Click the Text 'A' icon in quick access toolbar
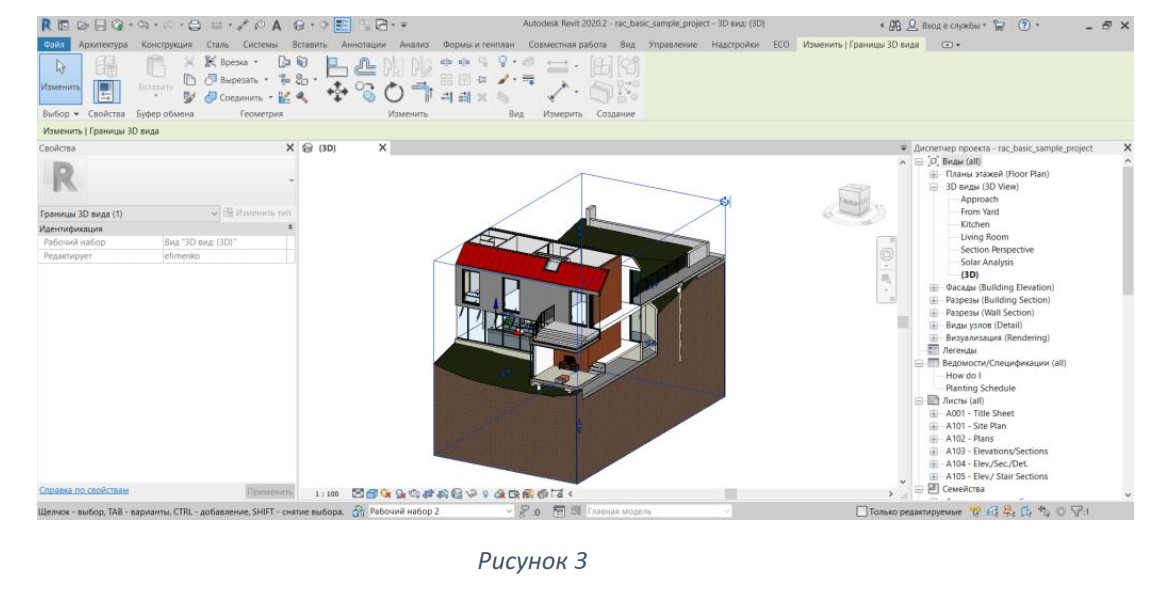This screenshot has height=590, width=1160. pyautogui.click(x=276, y=25)
